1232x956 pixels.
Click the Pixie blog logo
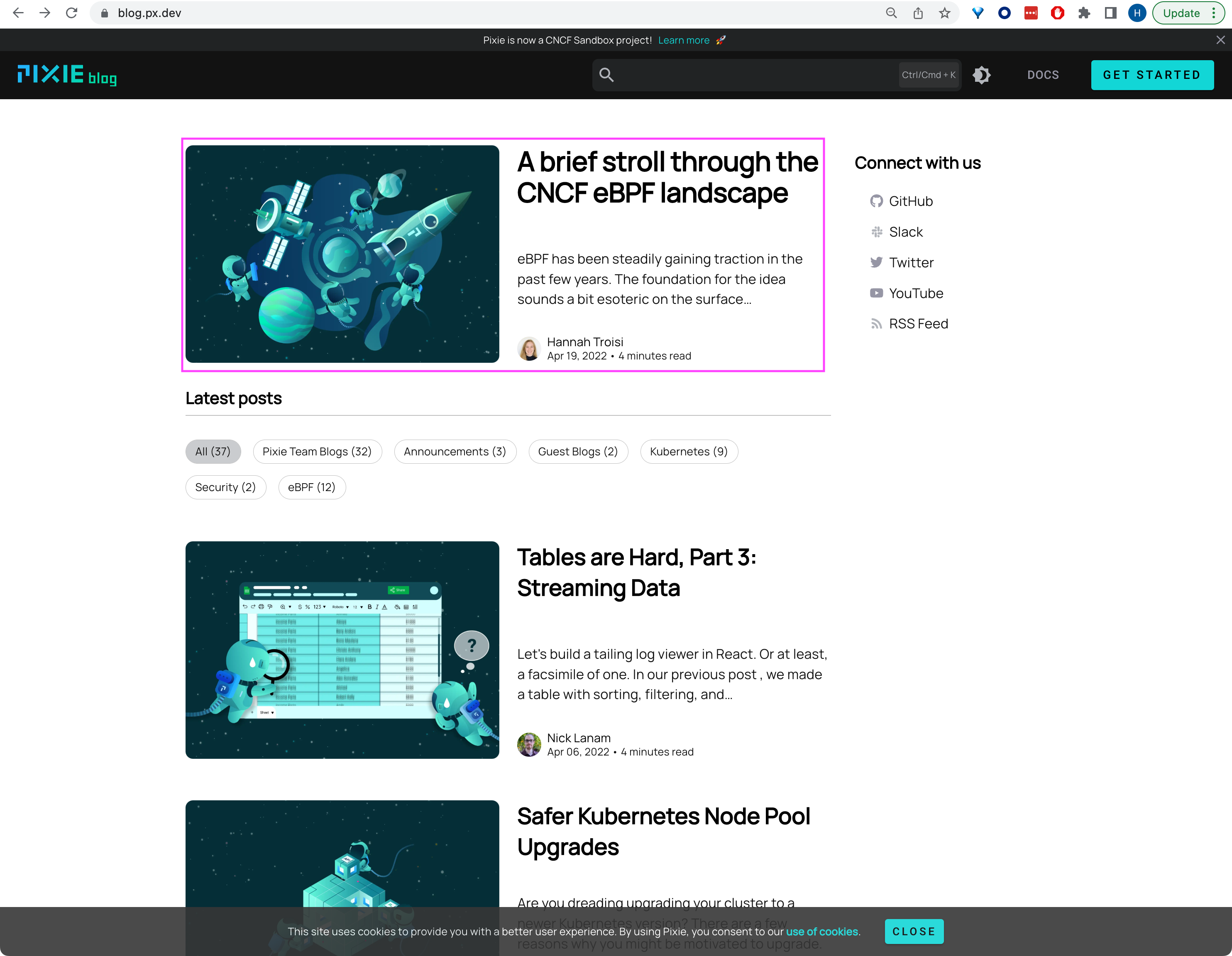67,75
